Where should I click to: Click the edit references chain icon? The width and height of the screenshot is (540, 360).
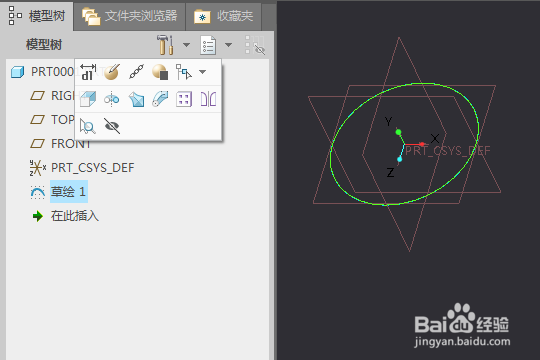136,72
